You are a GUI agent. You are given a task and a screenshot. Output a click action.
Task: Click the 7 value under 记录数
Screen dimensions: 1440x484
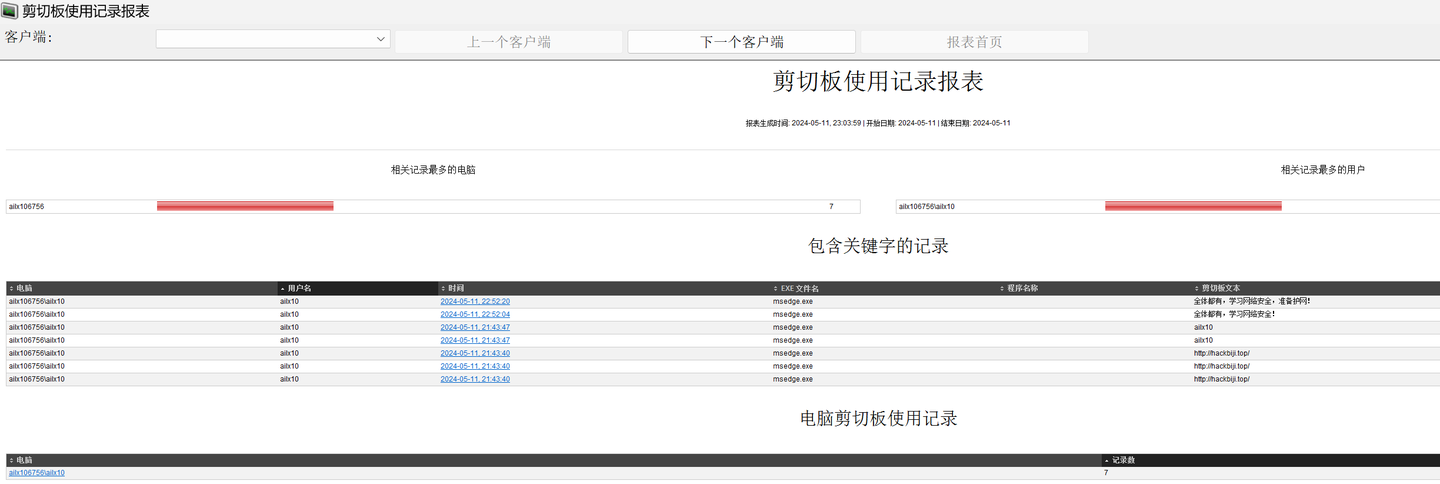[x=1106, y=473]
